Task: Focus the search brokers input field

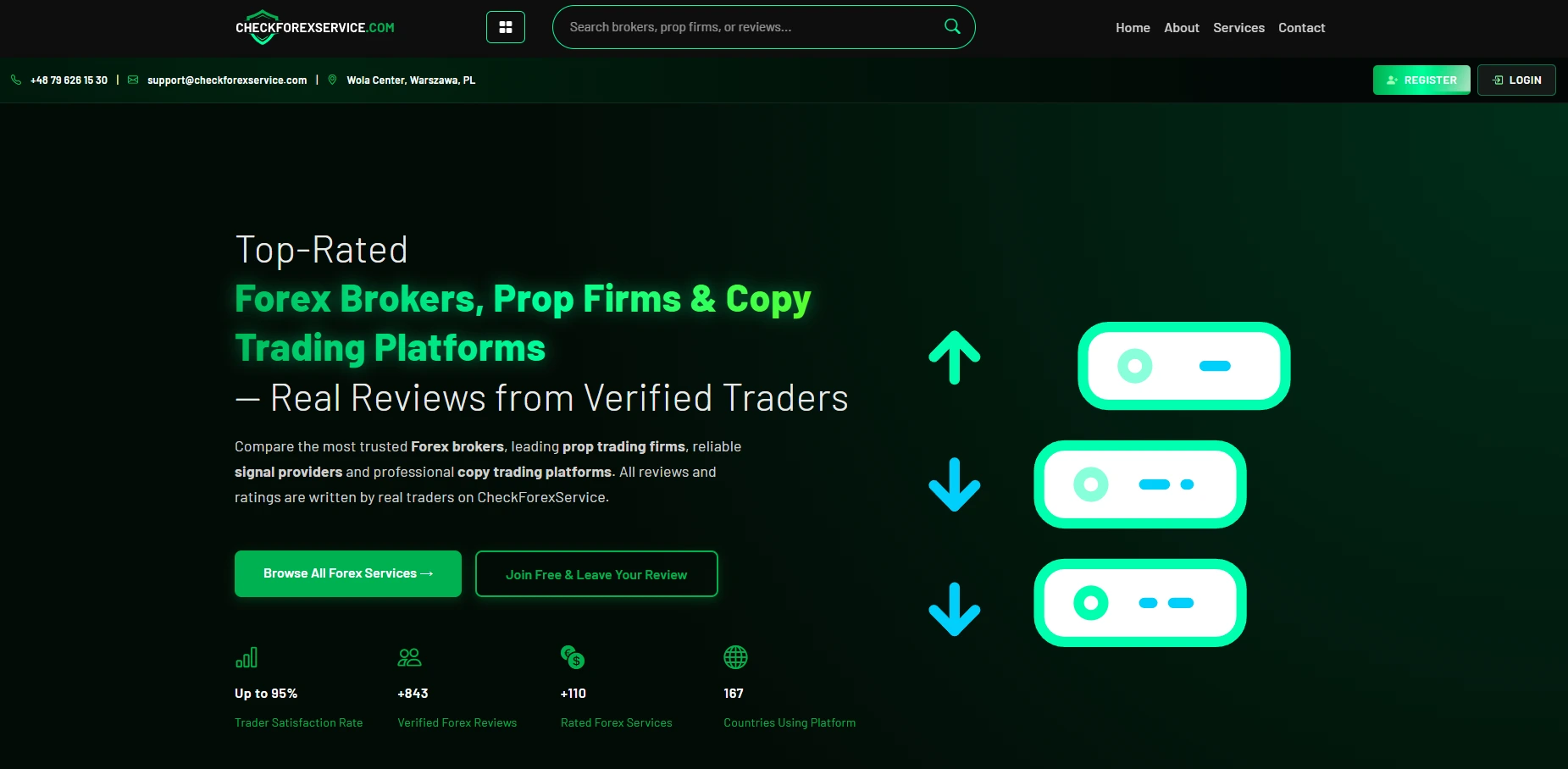Action: click(750, 27)
